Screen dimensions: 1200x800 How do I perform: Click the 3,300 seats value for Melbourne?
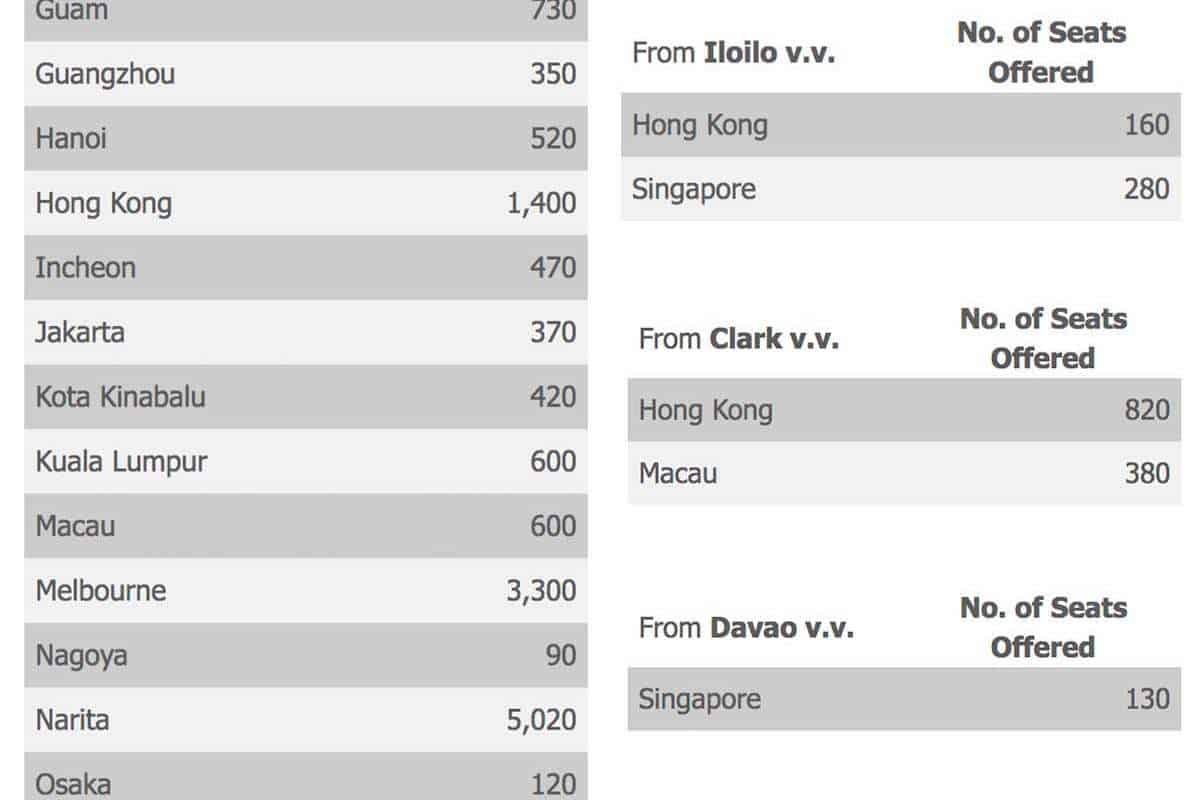[541, 591]
